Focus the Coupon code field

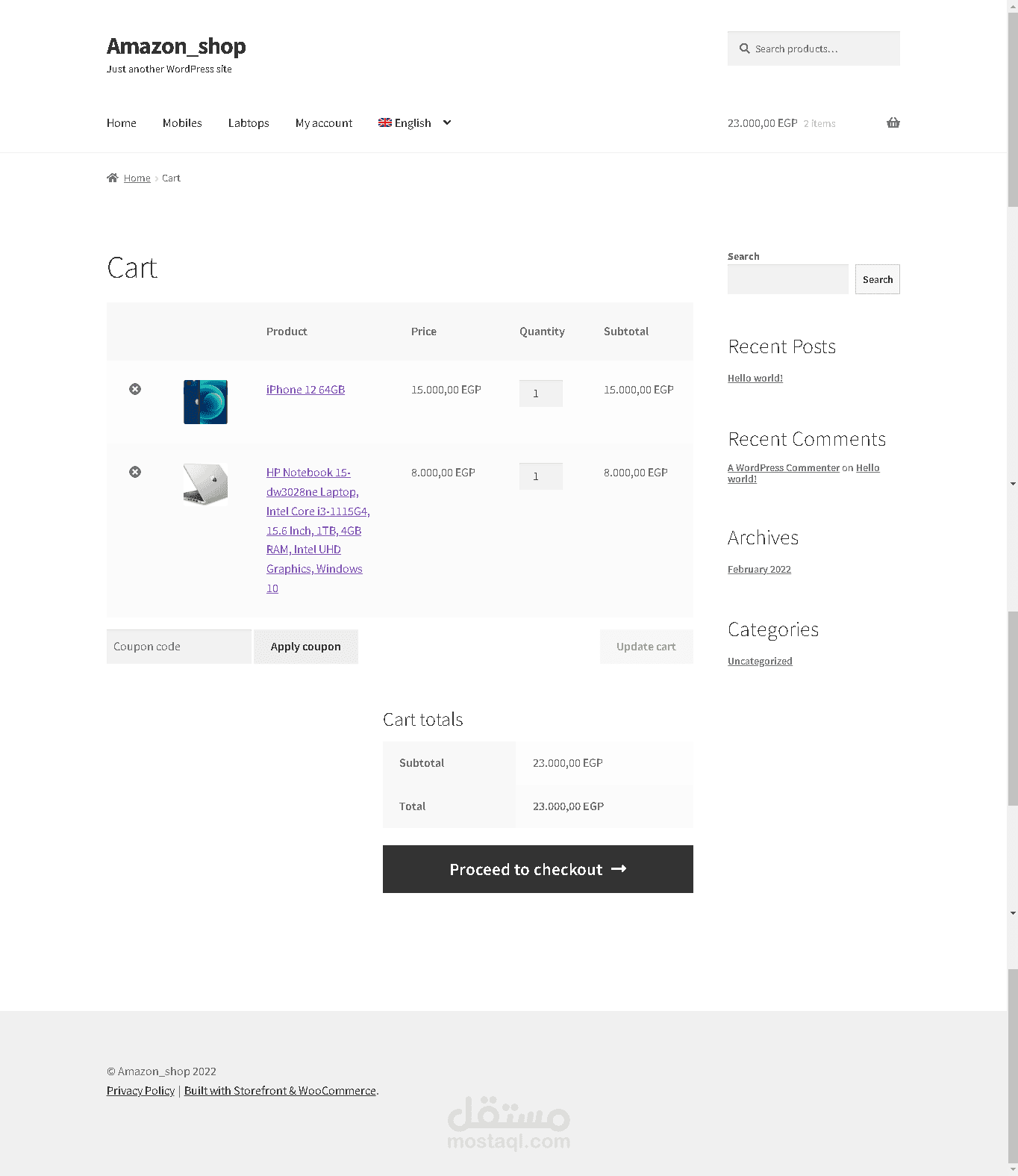[178, 647]
